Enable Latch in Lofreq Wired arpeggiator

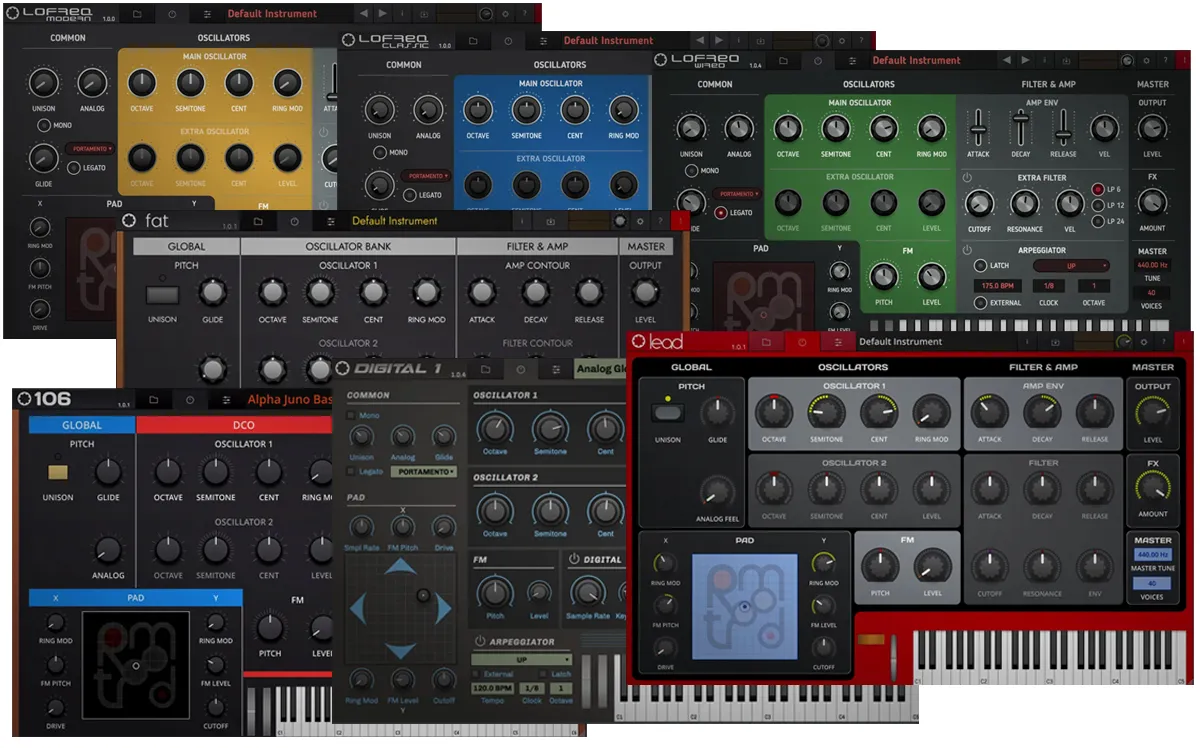coord(980,266)
